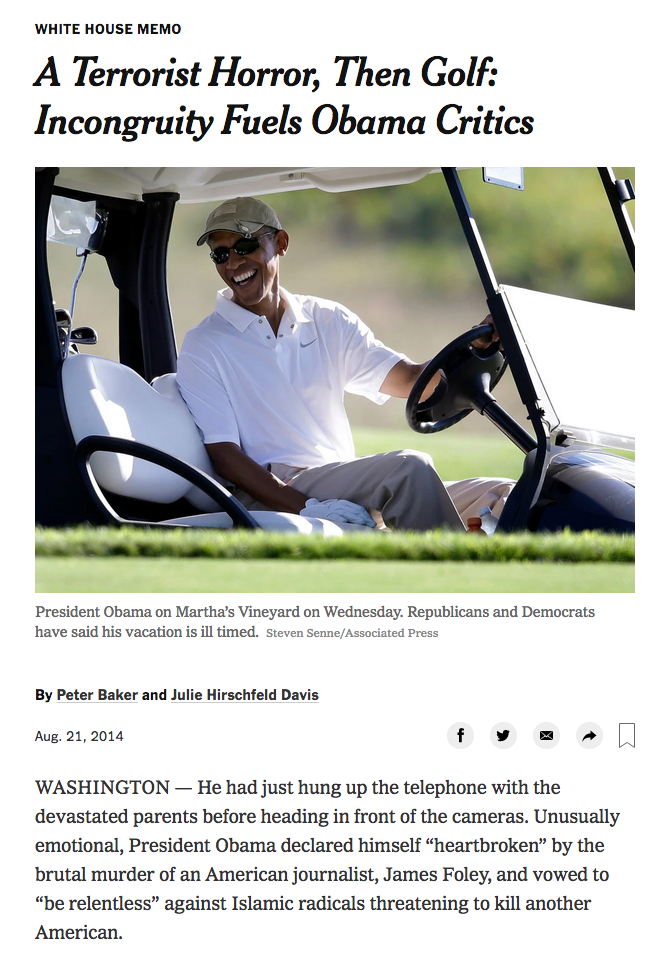Email the article using the envelope icon
This screenshot has width=669, height=961.
546,735
